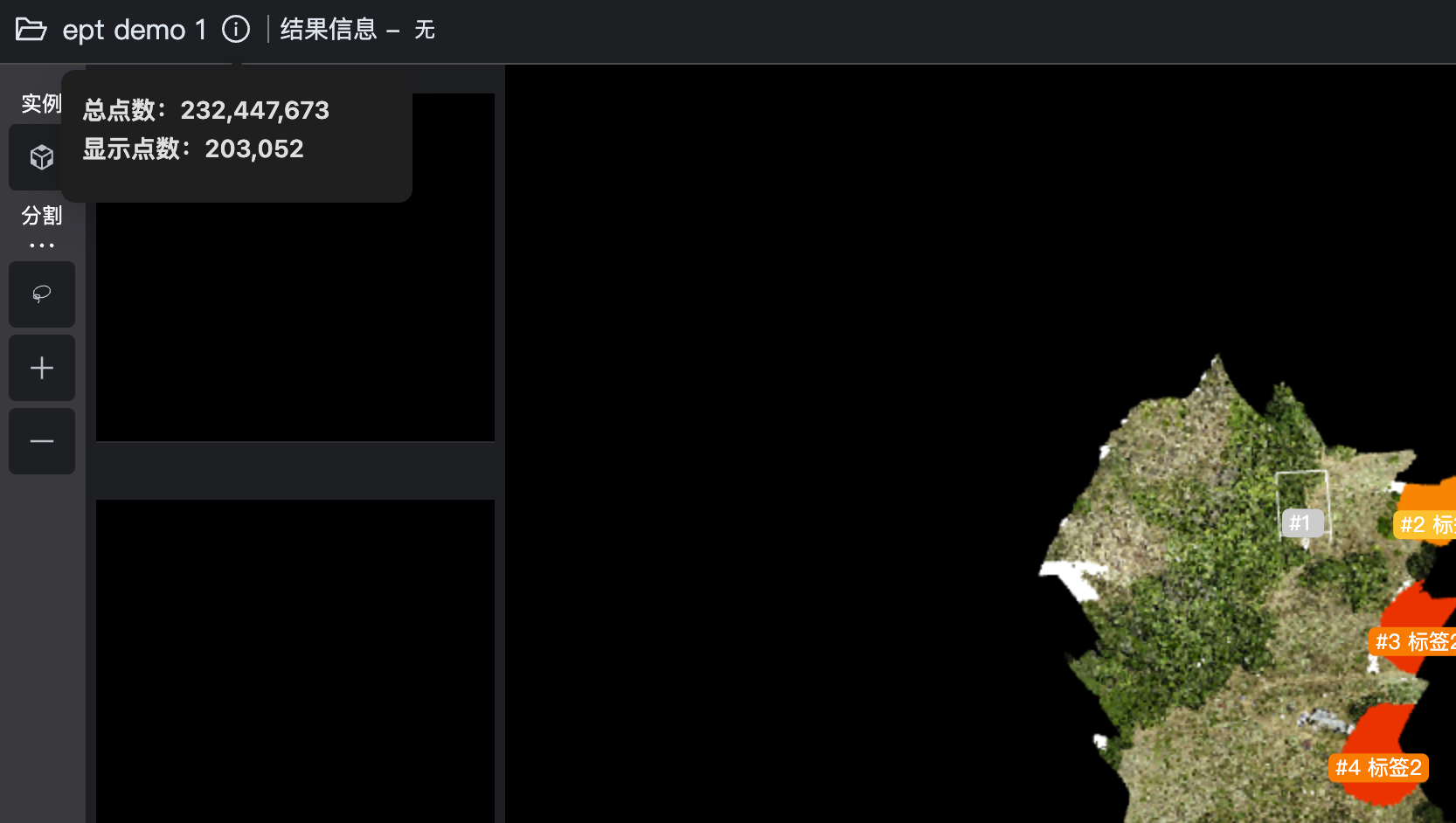Click the orange segmented region above #2
Image resolution: width=1456 pixels, height=823 pixels.
pos(1433,494)
